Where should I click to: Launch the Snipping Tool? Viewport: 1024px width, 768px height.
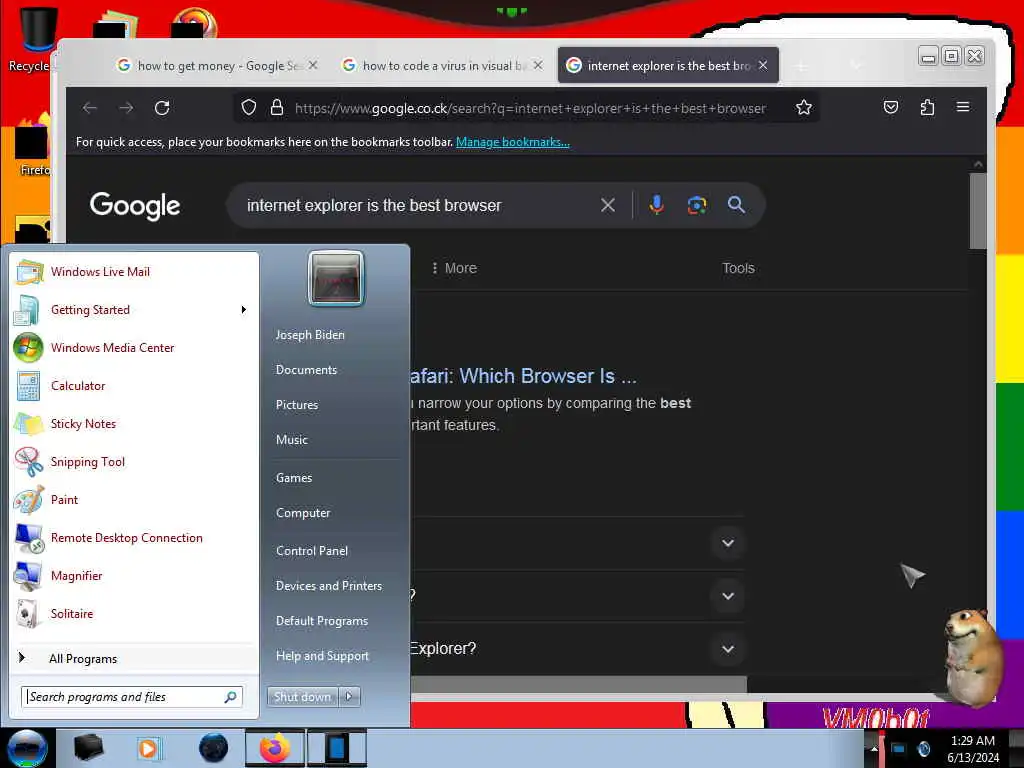click(135, 462)
